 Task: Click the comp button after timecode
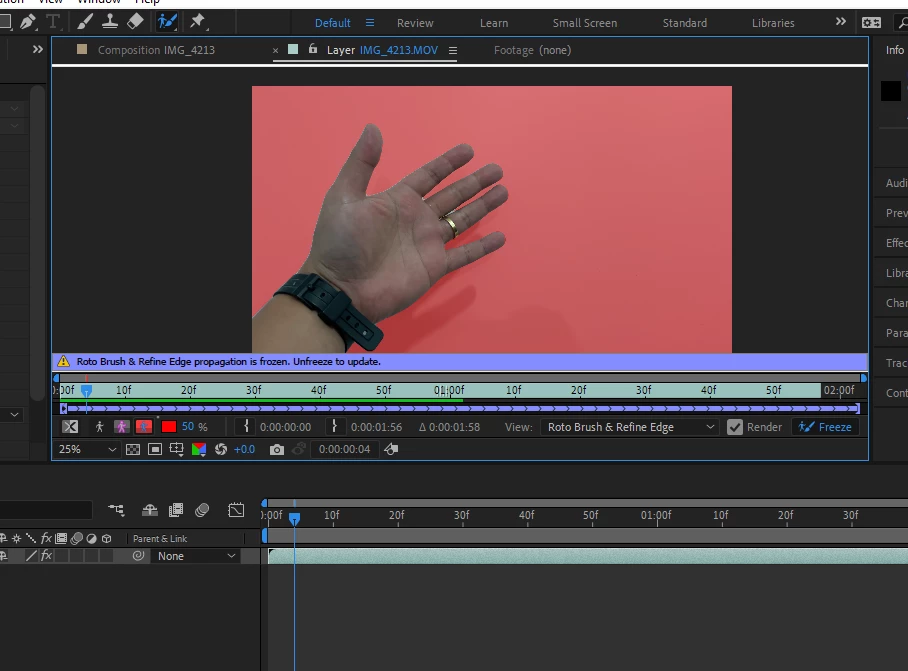click(391, 449)
